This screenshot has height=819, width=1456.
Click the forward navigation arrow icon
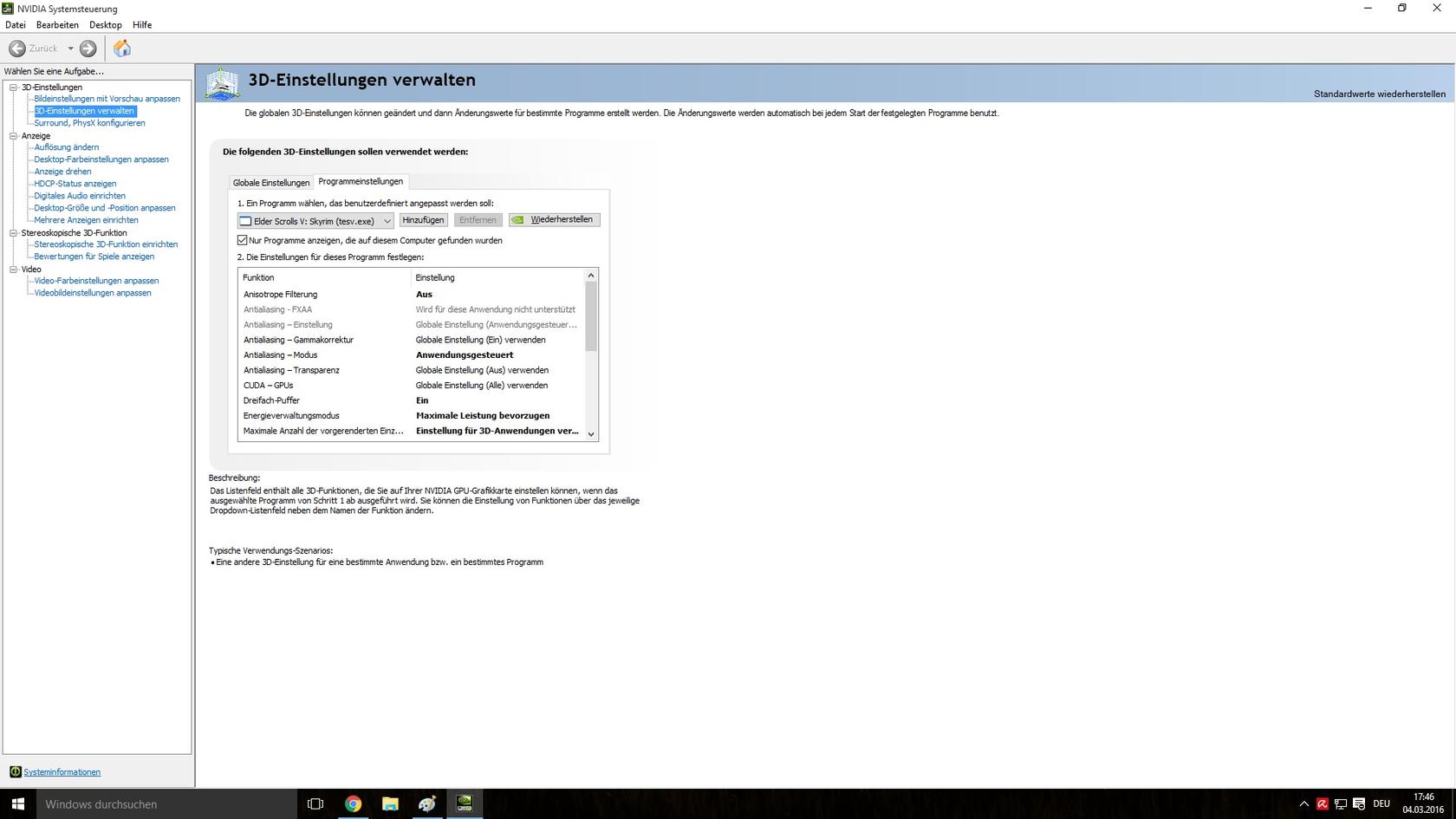pyautogui.click(x=88, y=49)
